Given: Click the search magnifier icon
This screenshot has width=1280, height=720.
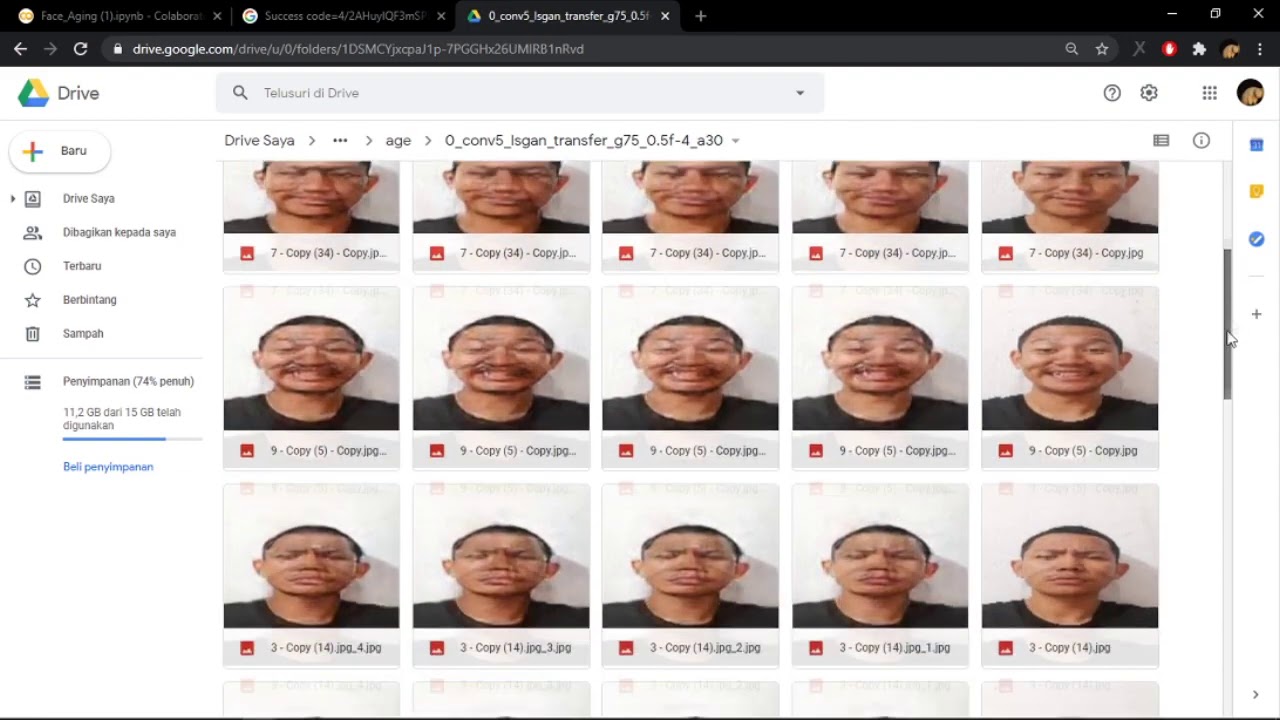Looking at the screenshot, I should [240, 93].
